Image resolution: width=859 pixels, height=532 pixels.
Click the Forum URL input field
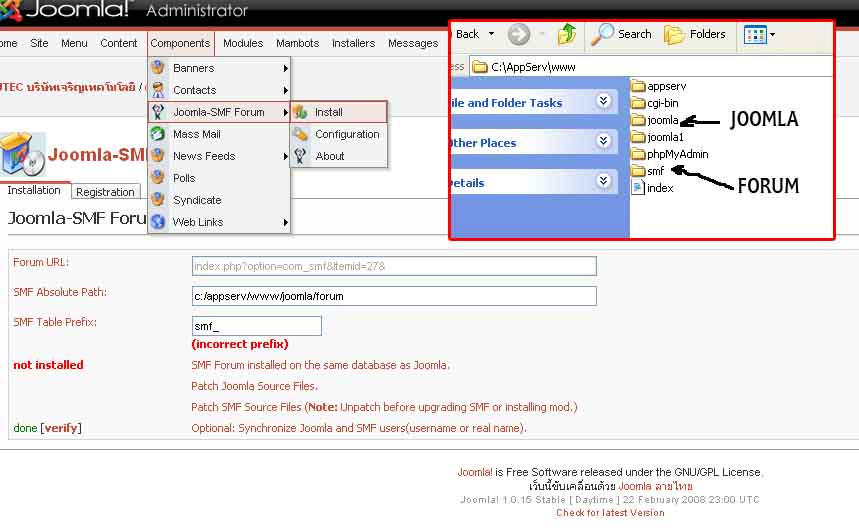coord(394,266)
